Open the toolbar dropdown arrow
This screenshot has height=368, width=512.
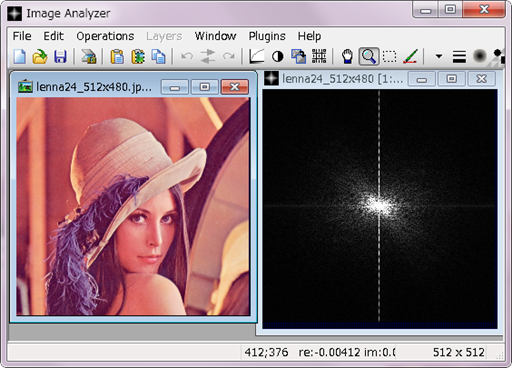tap(439, 56)
